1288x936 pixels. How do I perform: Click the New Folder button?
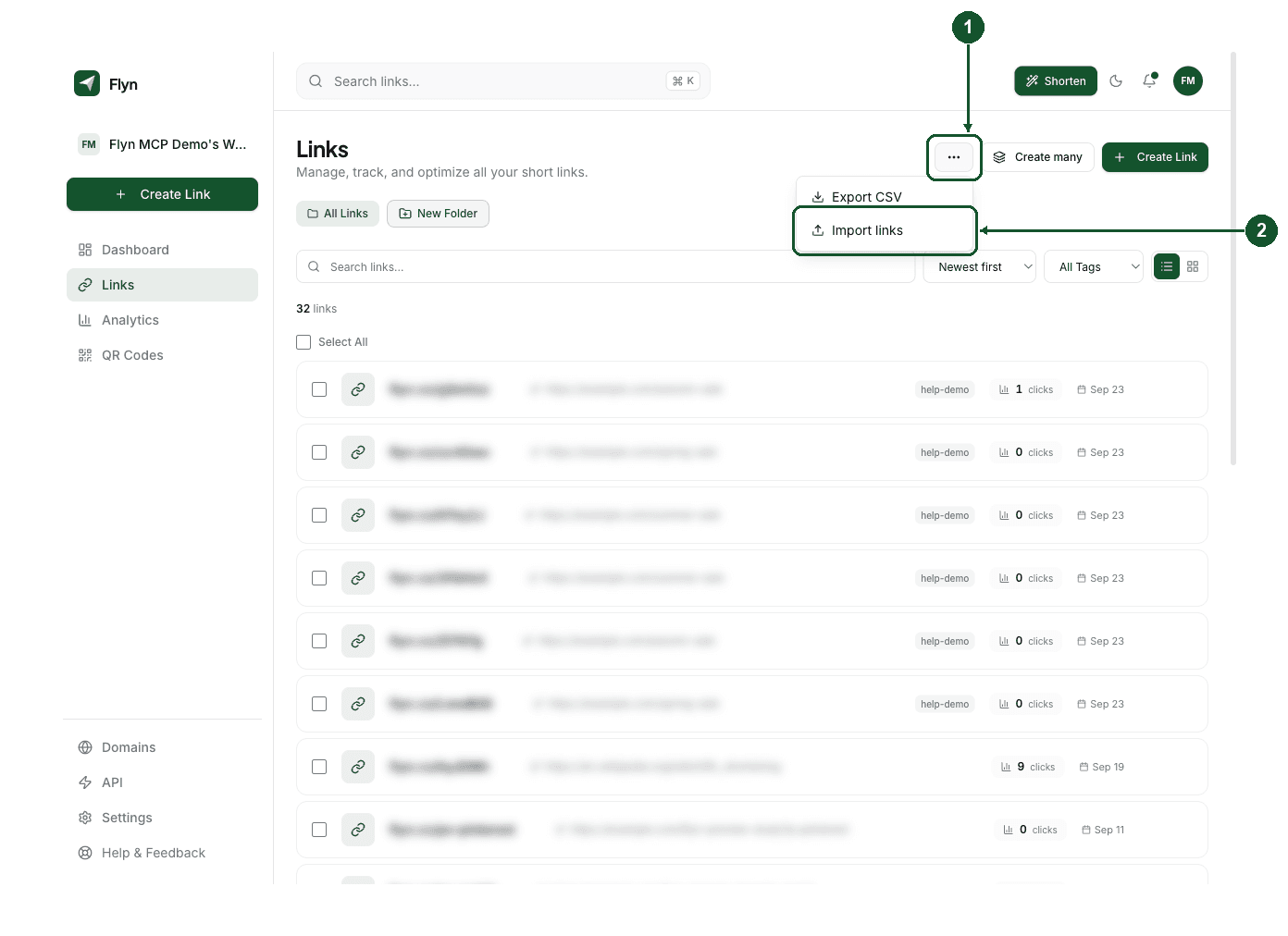pos(438,214)
